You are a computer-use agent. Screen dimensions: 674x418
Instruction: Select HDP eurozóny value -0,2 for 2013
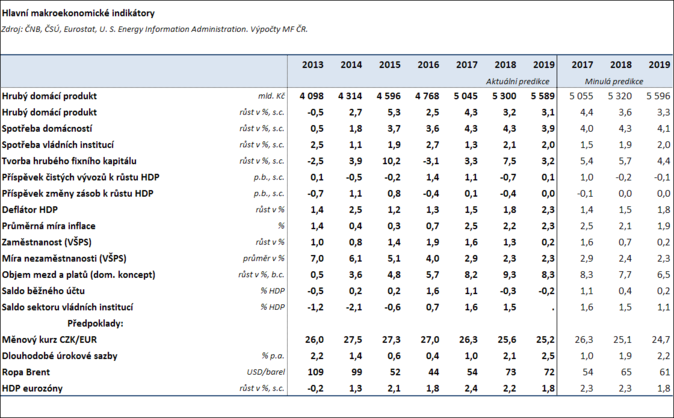coord(316,388)
